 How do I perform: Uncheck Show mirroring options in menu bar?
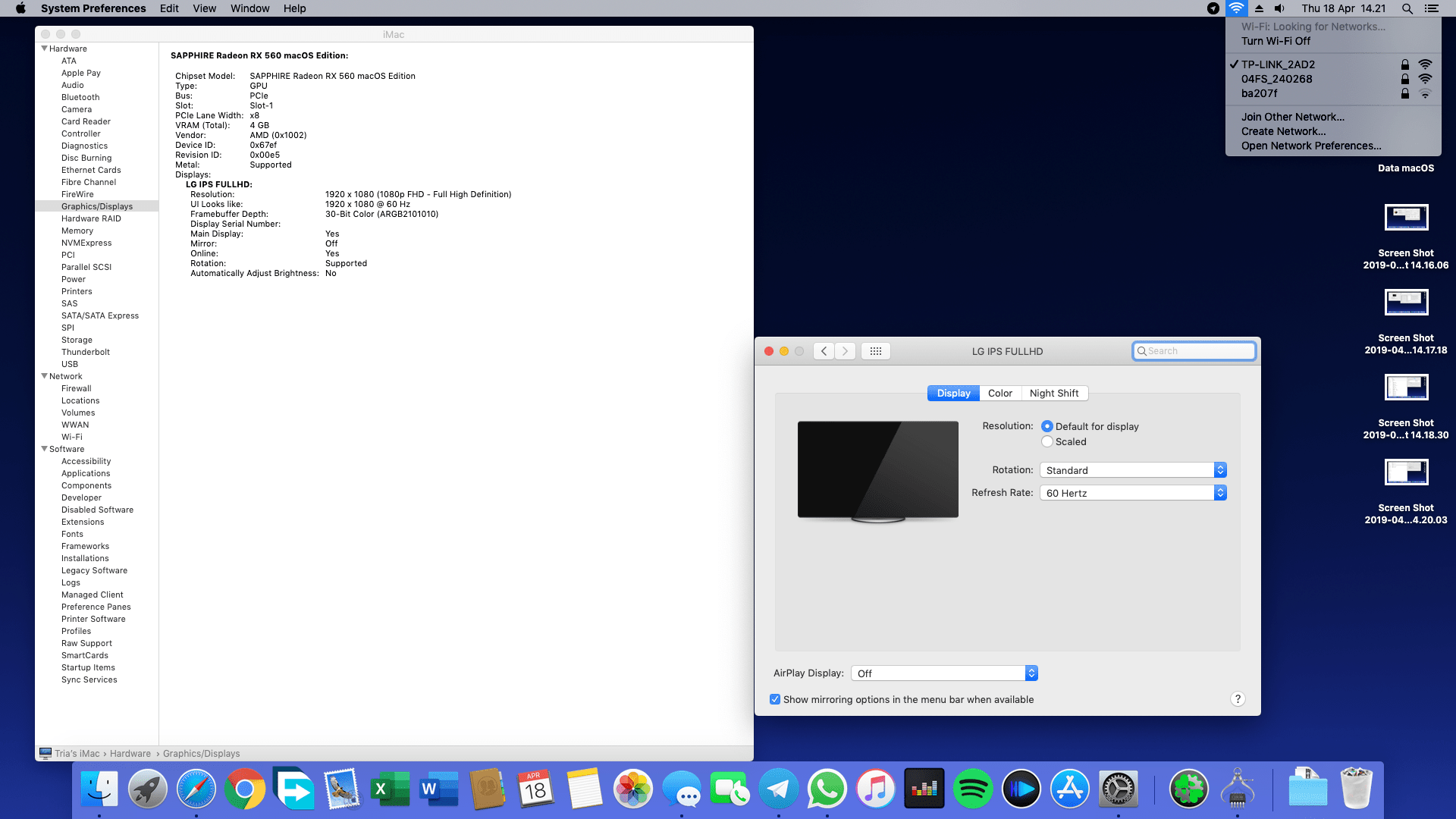coord(775,699)
